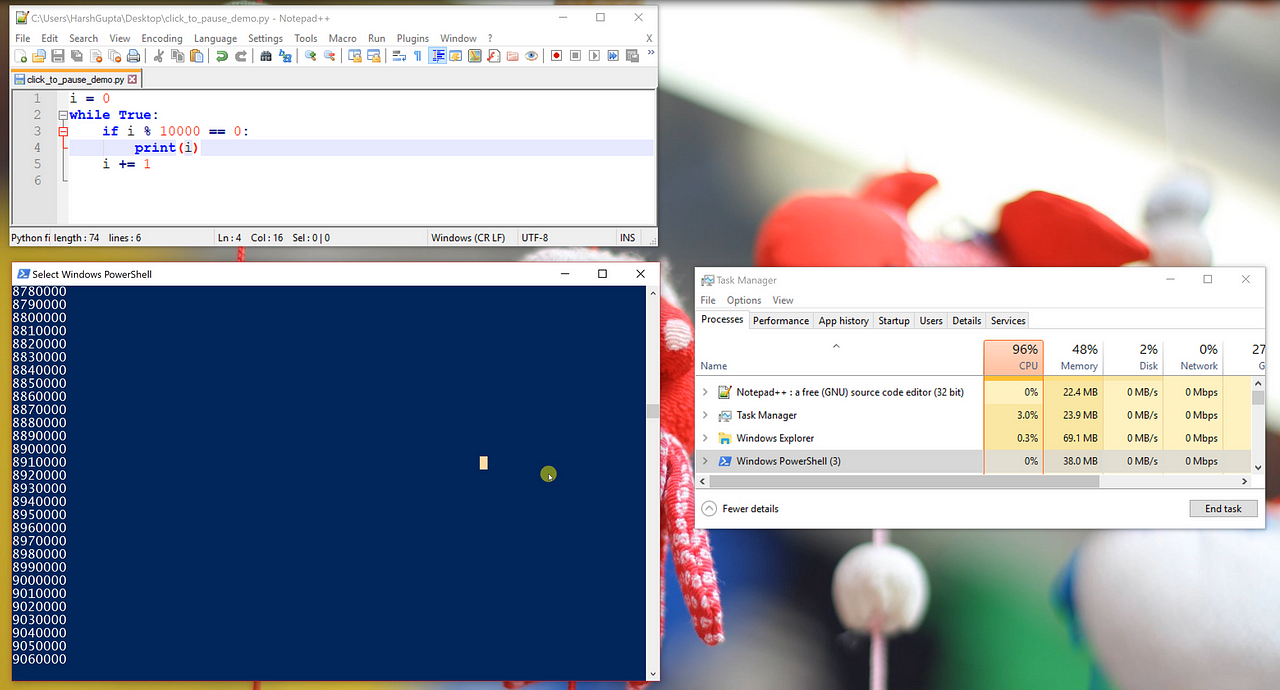Click the Windows PowerShell title bar icon
Image resolution: width=1280 pixels, height=690 pixels.
[22, 274]
